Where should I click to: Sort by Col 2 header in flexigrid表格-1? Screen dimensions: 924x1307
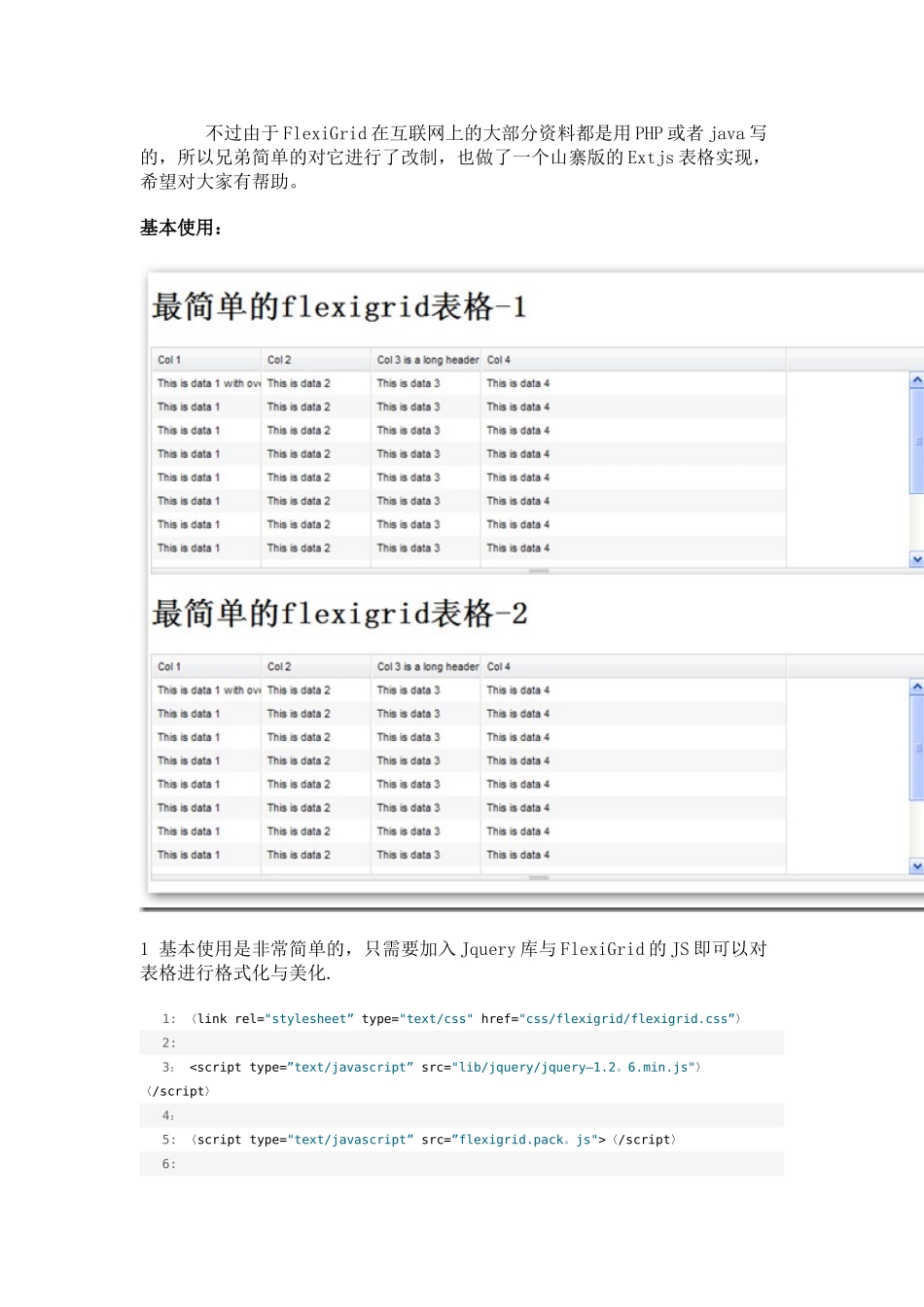click(x=315, y=360)
